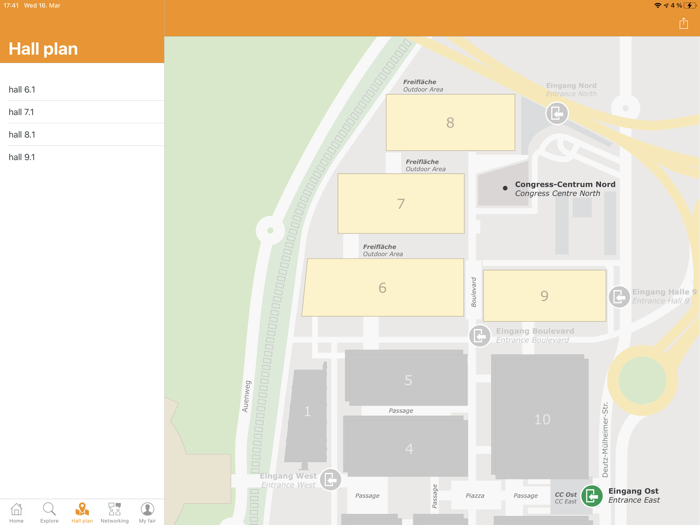Tap the CC Ost label
The height and width of the screenshot is (525, 700).
[566, 494]
